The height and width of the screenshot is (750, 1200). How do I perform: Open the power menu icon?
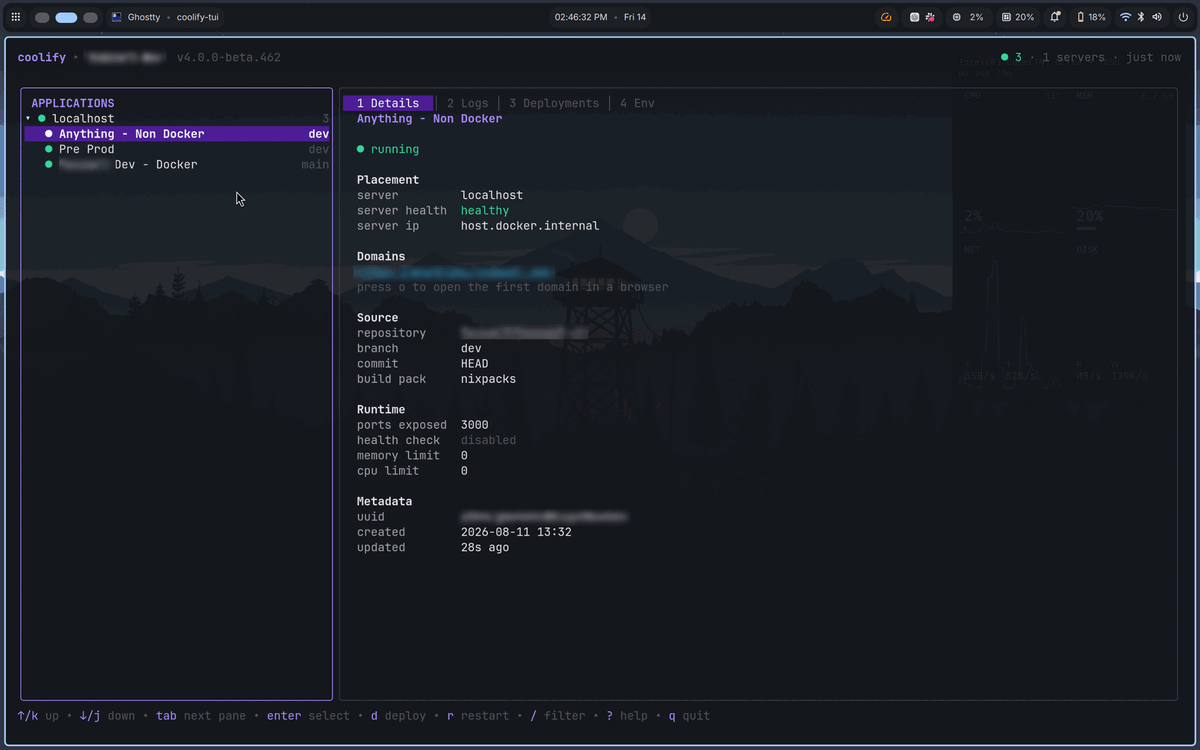1183,17
